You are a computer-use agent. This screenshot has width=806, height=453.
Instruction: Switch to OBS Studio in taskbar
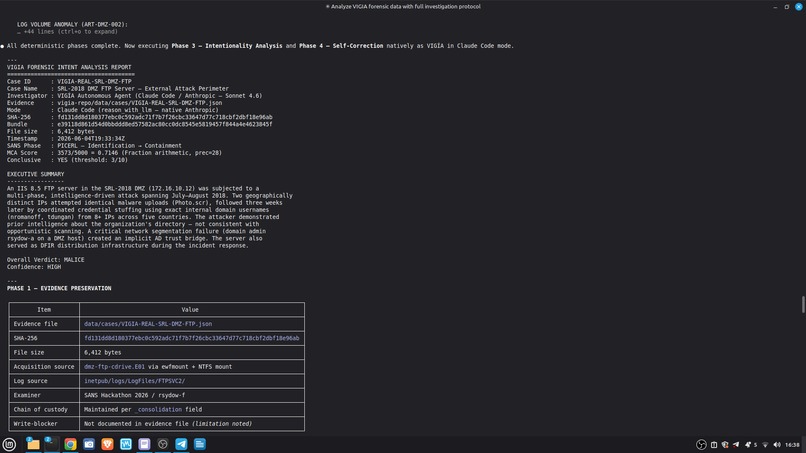[163, 444]
